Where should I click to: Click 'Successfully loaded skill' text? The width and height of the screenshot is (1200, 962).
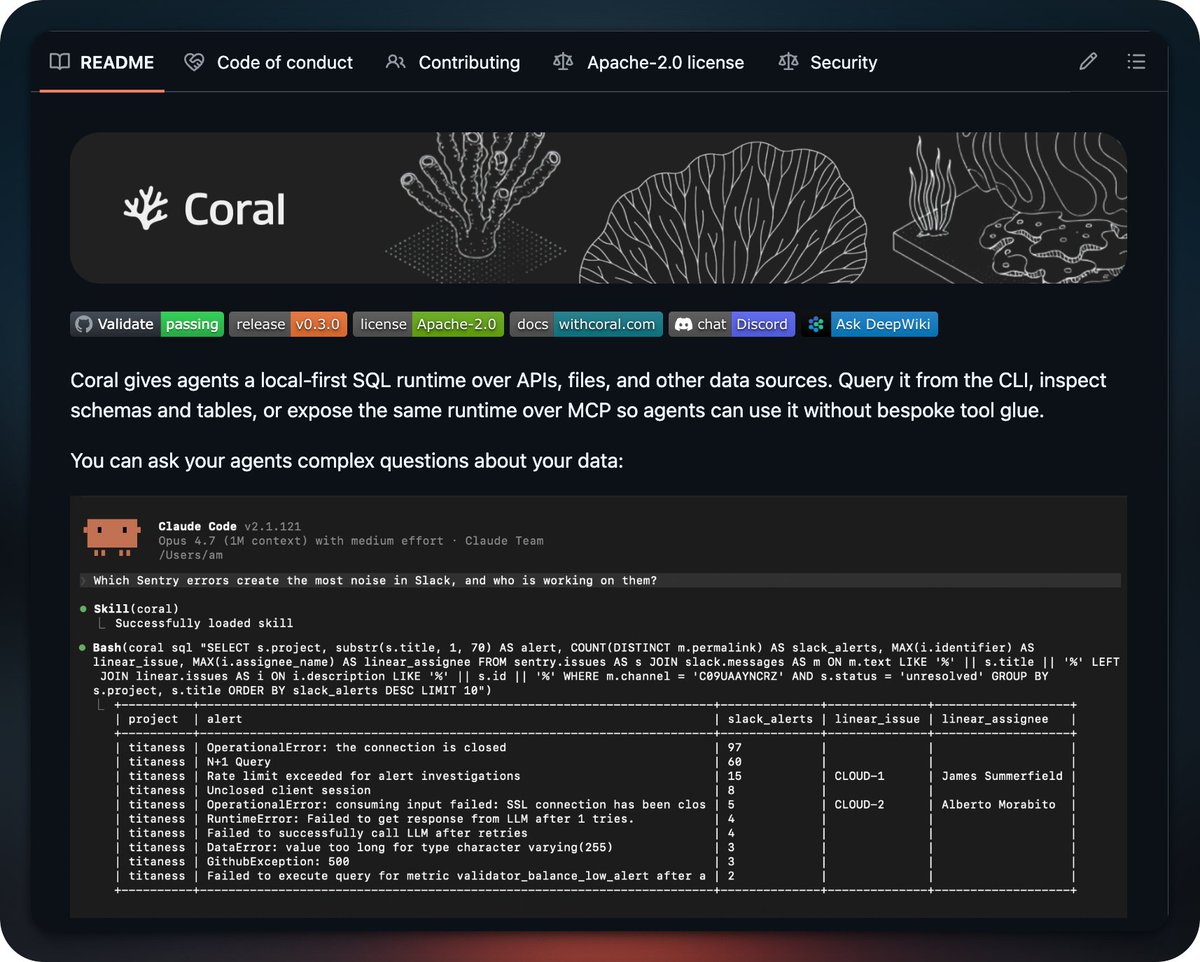coord(204,623)
